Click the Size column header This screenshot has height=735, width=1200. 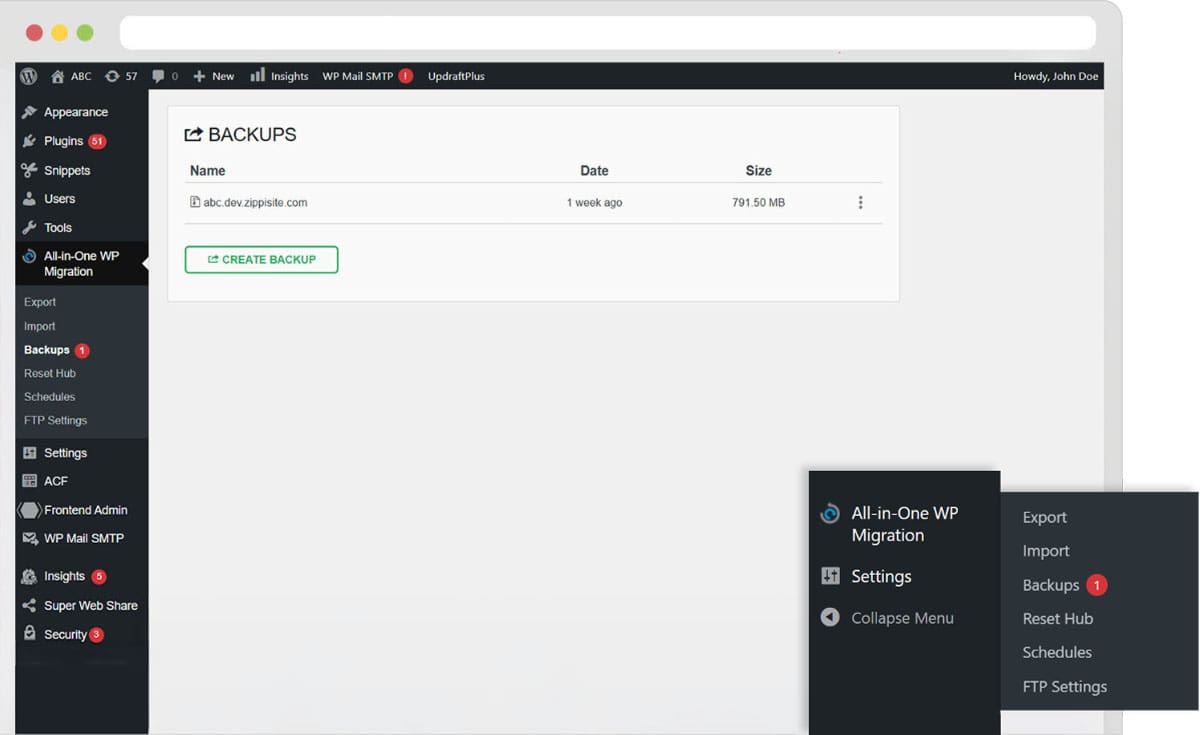pyautogui.click(x=758, y=171)
